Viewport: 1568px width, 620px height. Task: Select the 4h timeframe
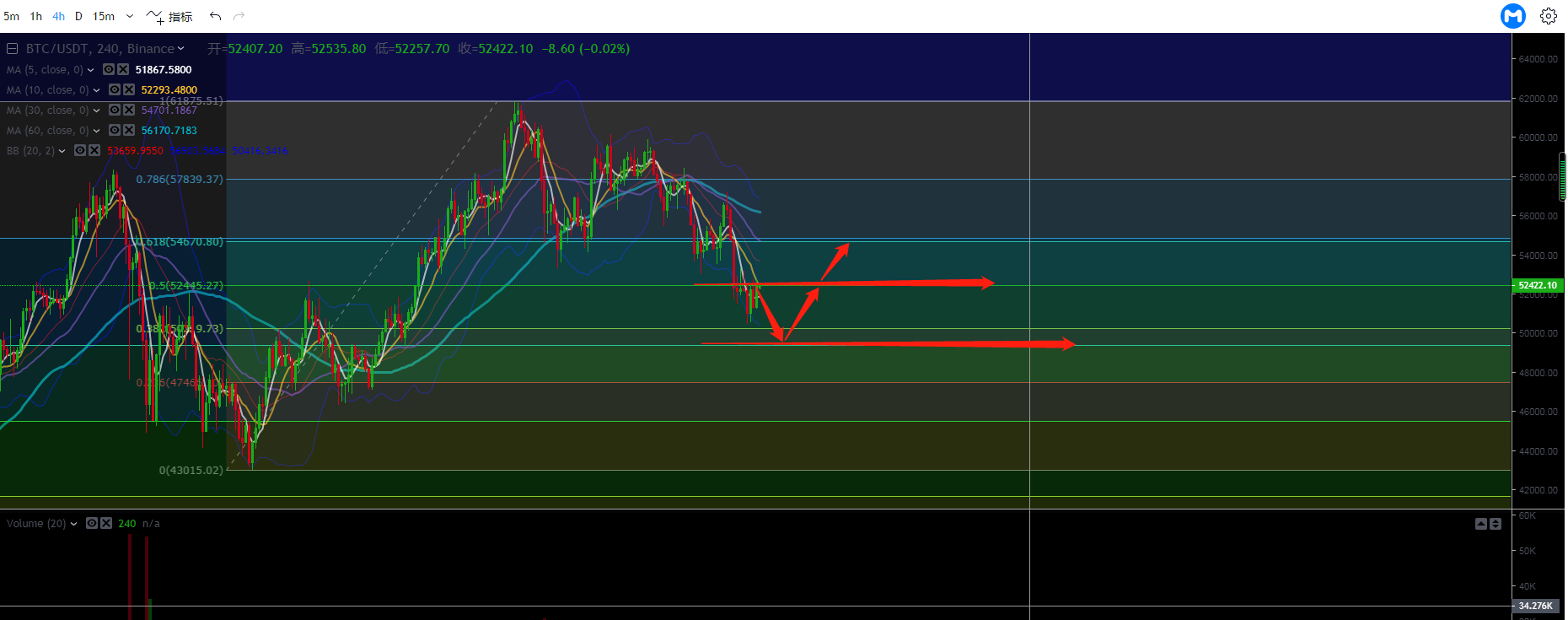coord(58,16)
